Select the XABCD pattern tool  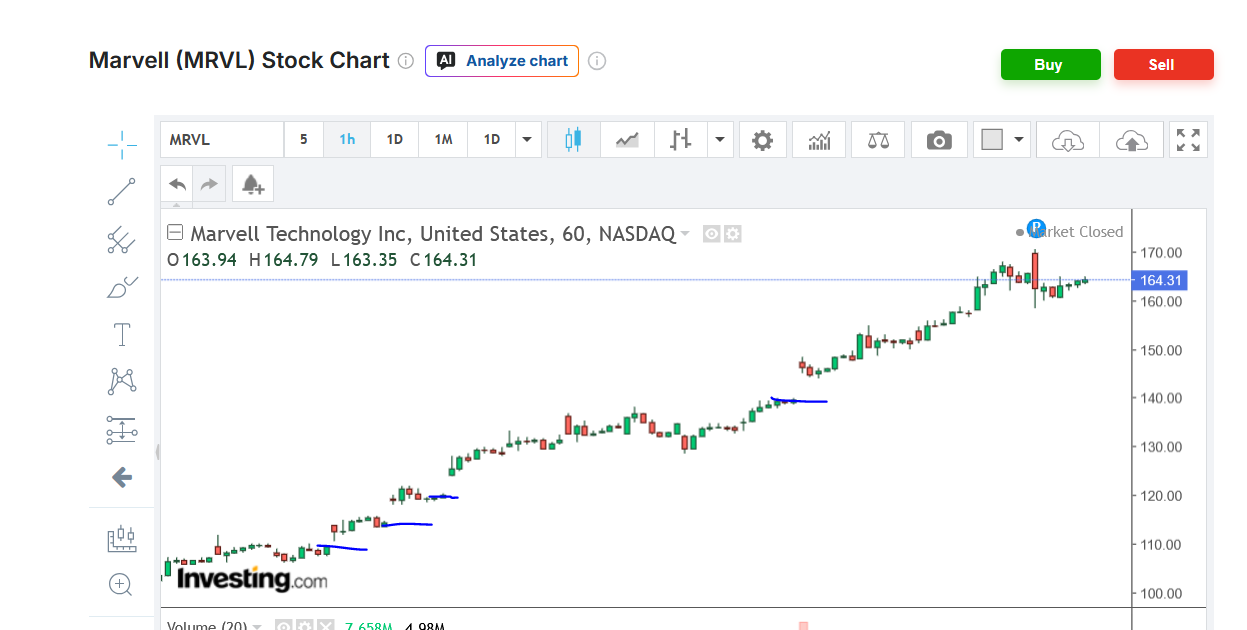[122, 381]
